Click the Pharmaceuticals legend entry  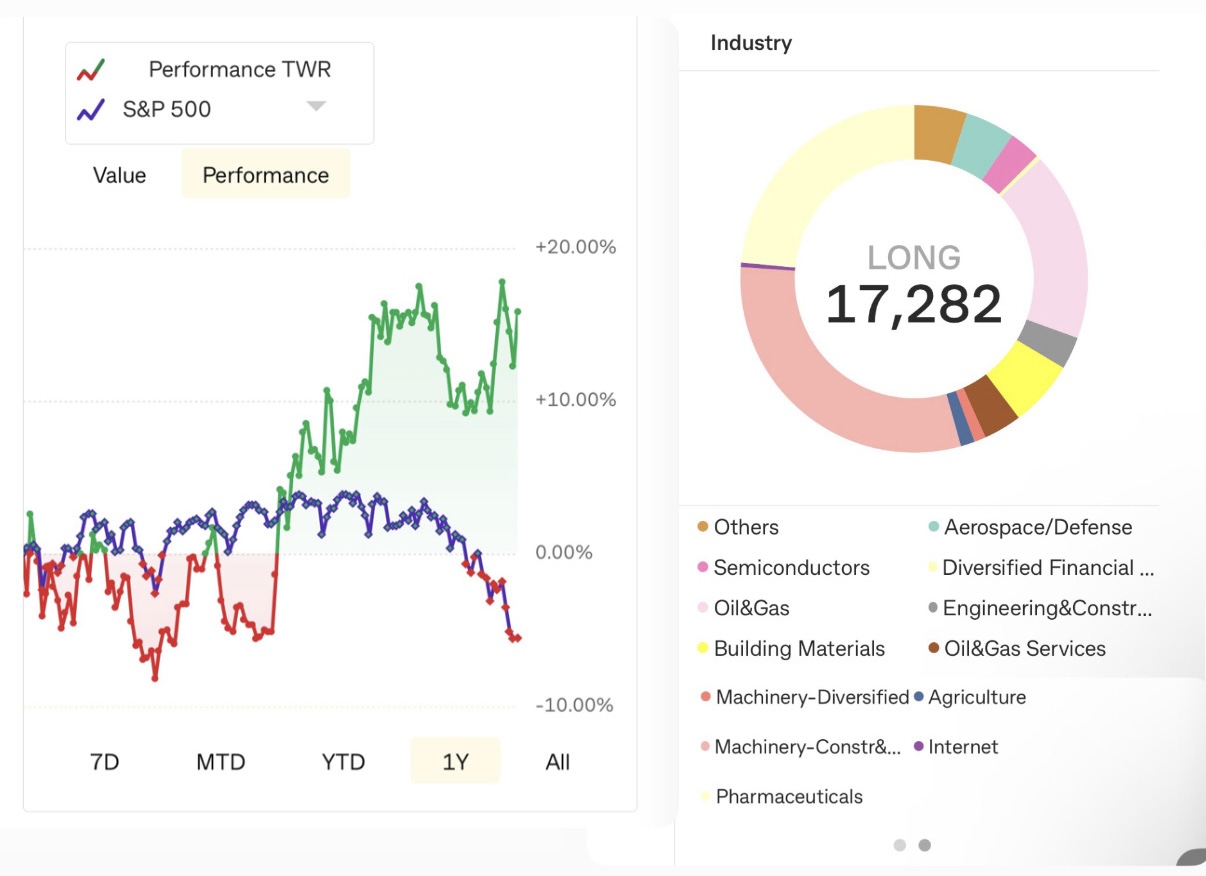click(782, 797)
